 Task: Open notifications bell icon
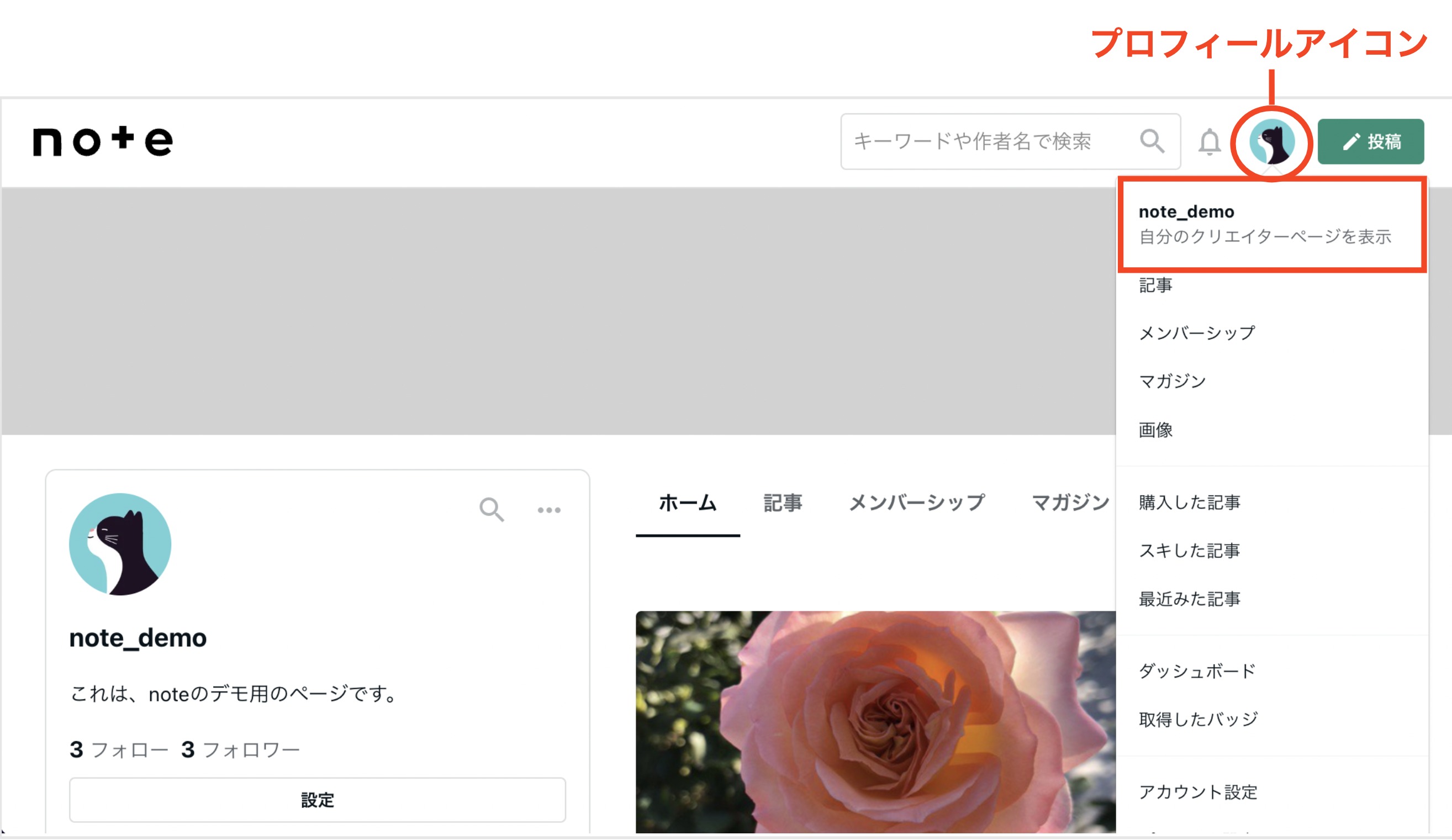coord(1210,142)
